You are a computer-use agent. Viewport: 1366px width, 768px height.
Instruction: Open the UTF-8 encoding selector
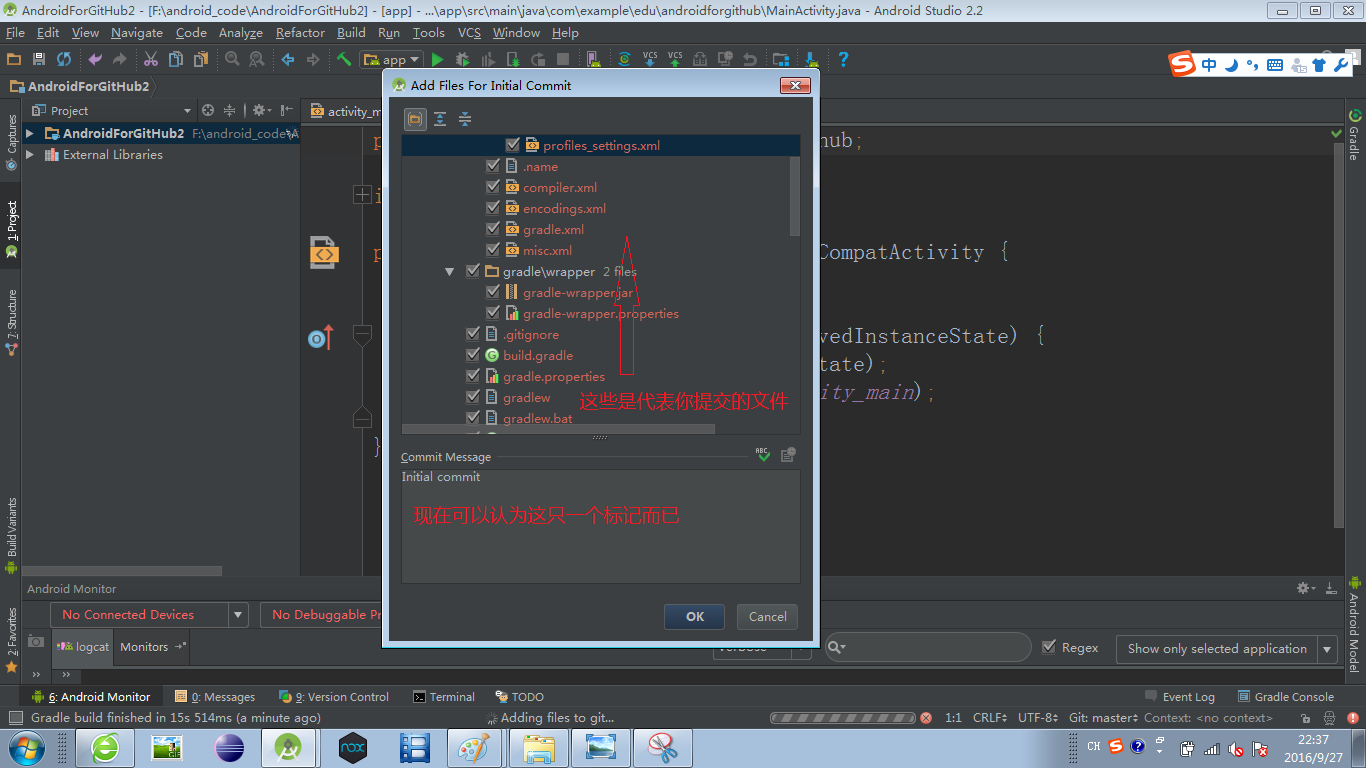pyautogui.click(x=1038, y=717)
